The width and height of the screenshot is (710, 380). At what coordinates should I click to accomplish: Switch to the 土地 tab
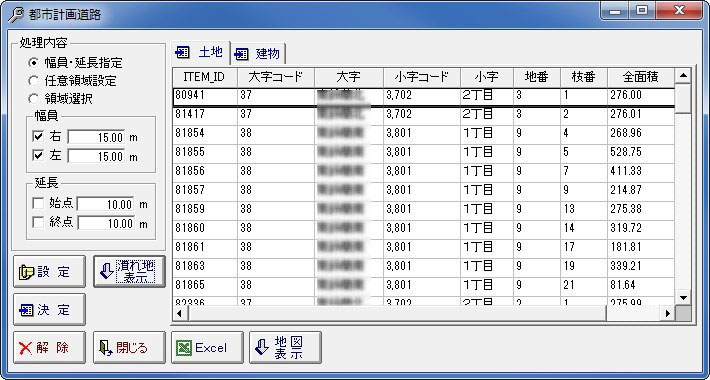point(201,53)
